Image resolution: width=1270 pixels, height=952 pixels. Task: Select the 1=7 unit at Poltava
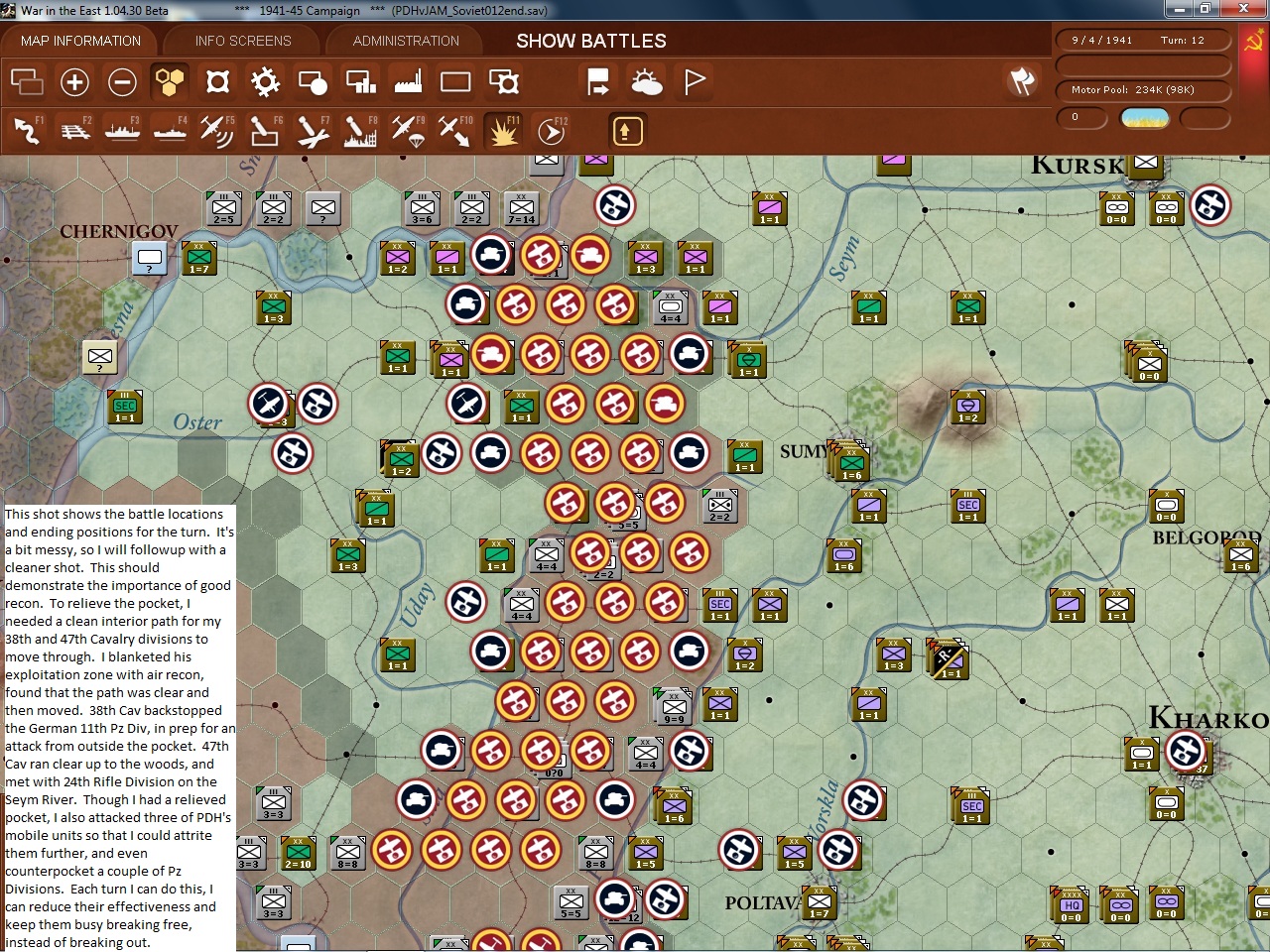tap(819, 902)
